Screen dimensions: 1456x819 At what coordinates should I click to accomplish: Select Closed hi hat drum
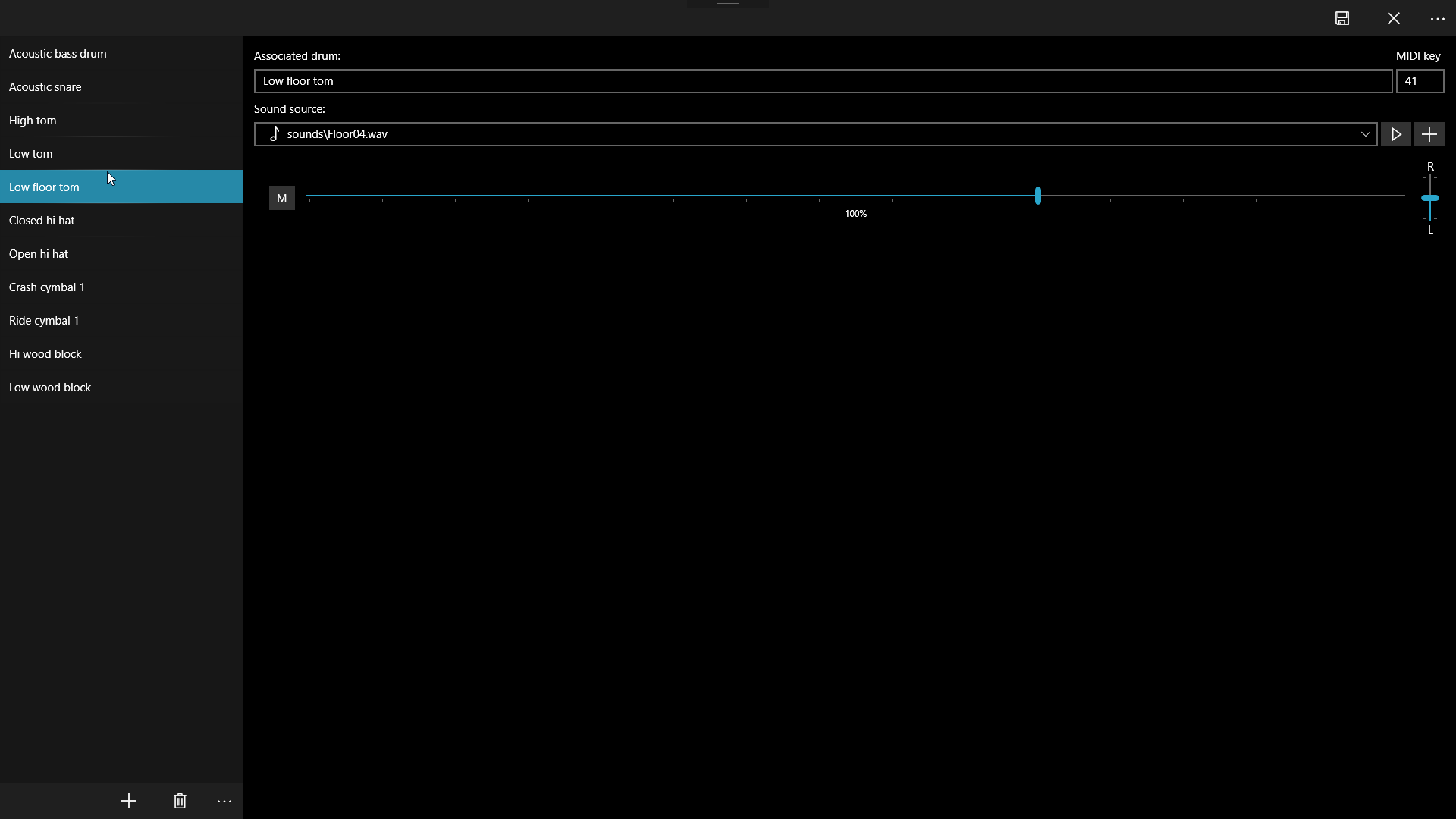coord(42,221)
